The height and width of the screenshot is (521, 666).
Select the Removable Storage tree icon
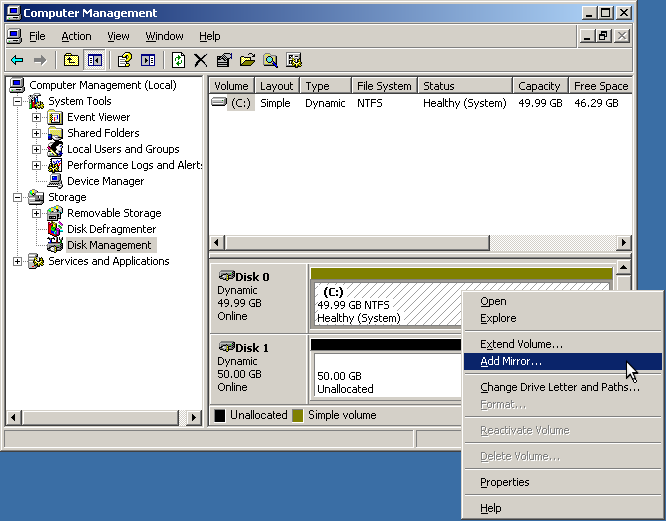pos(55,213)
